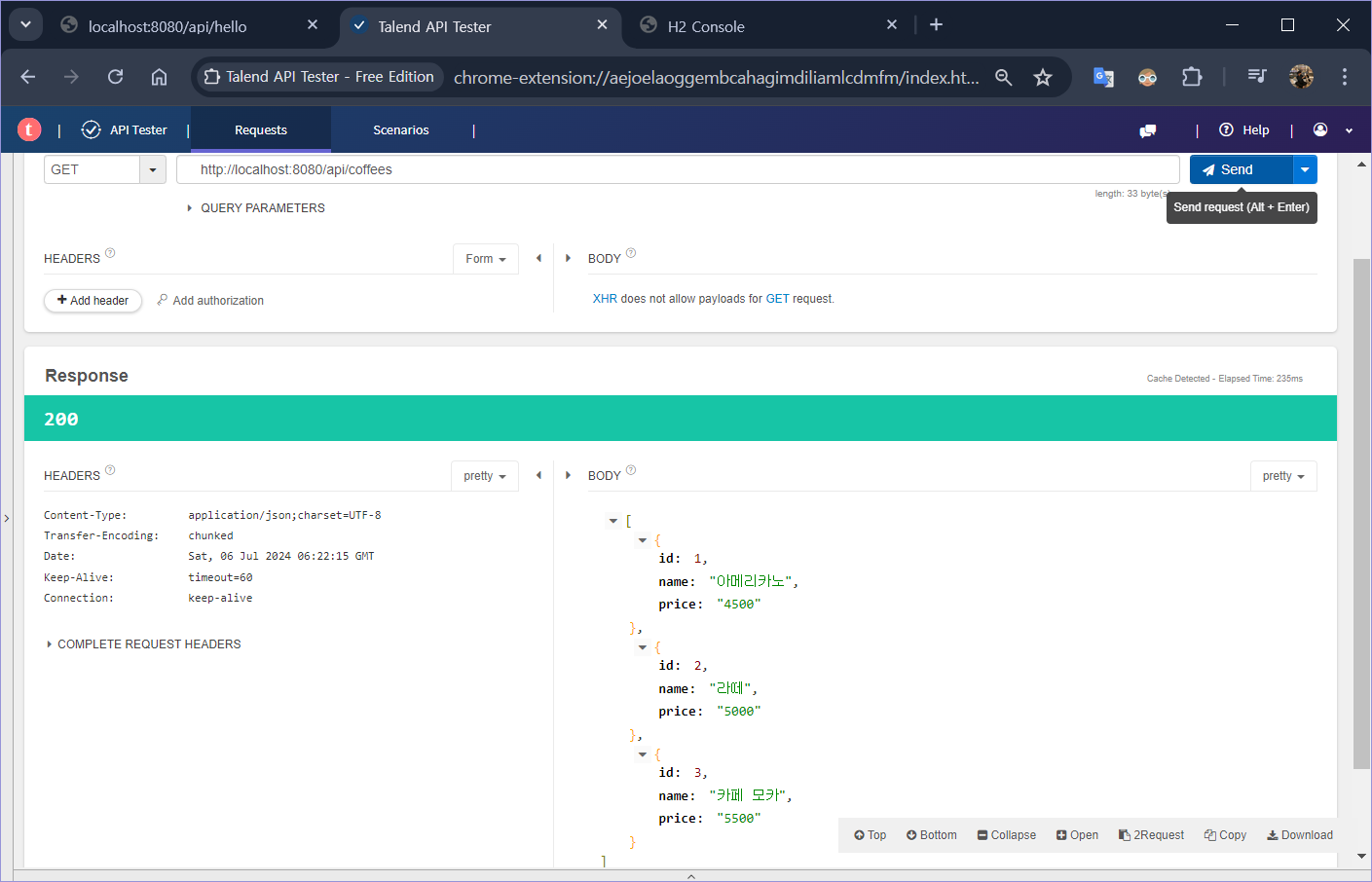Open a new browser tab
Image resolution: width=1372 pixels, height=882 pixels.
(x=936, y=25)
